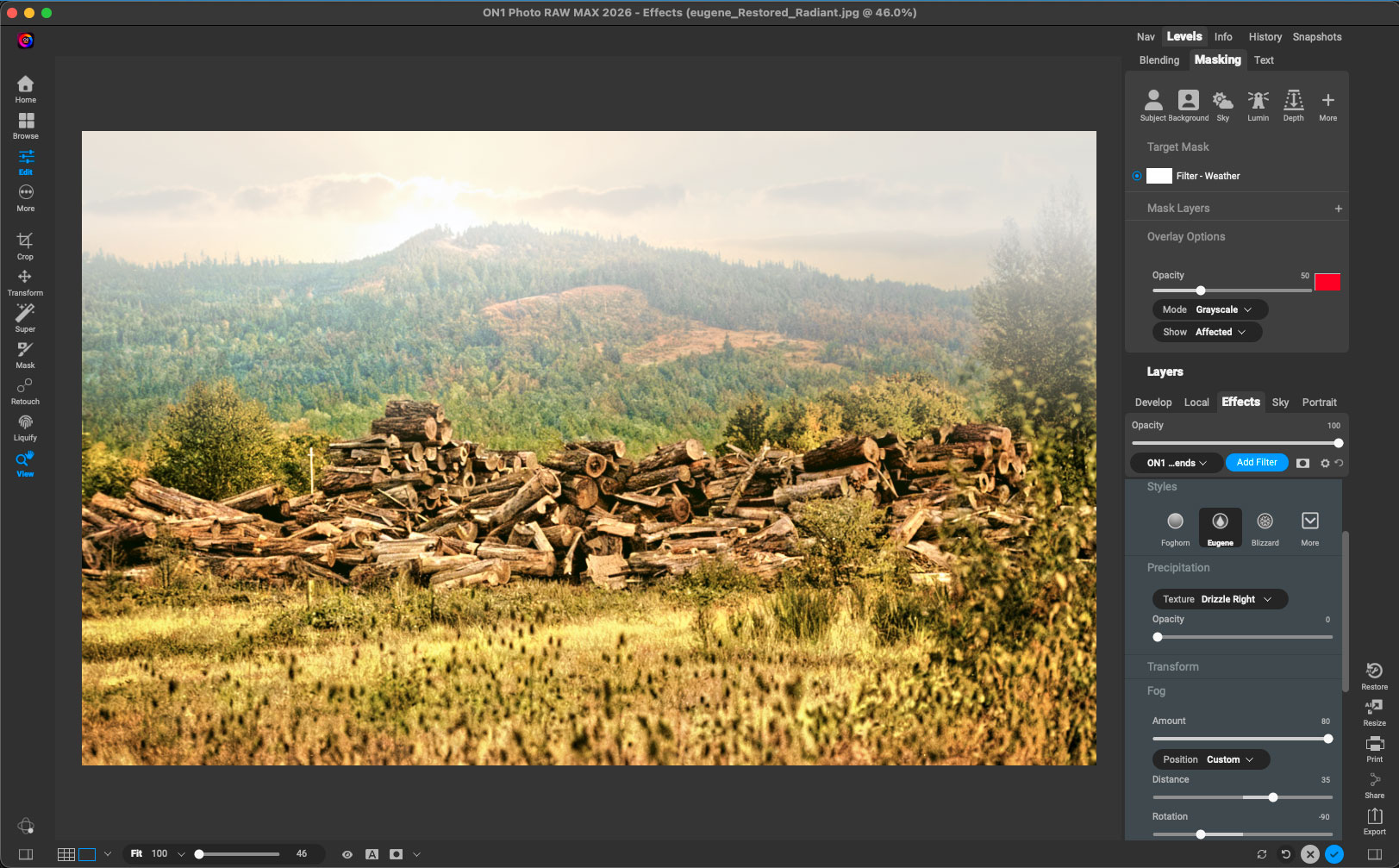The image size is (1399, 868).
Task: Click the ON1 logo icon
Action: point(26,41)
